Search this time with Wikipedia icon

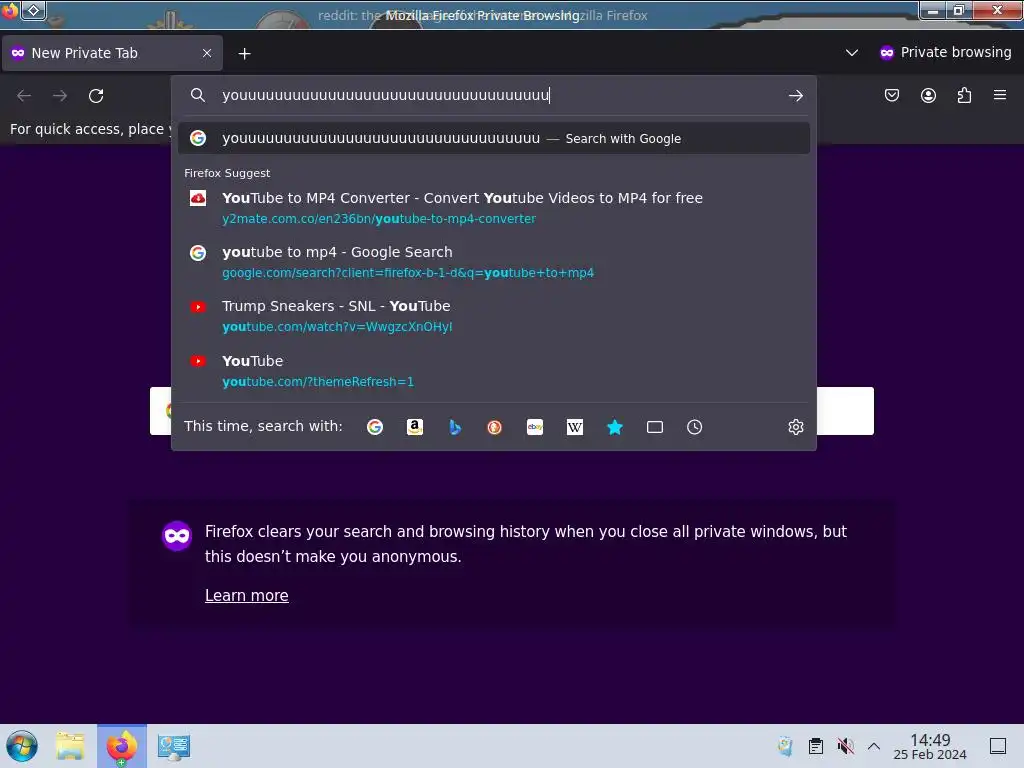tap(575, 427)
